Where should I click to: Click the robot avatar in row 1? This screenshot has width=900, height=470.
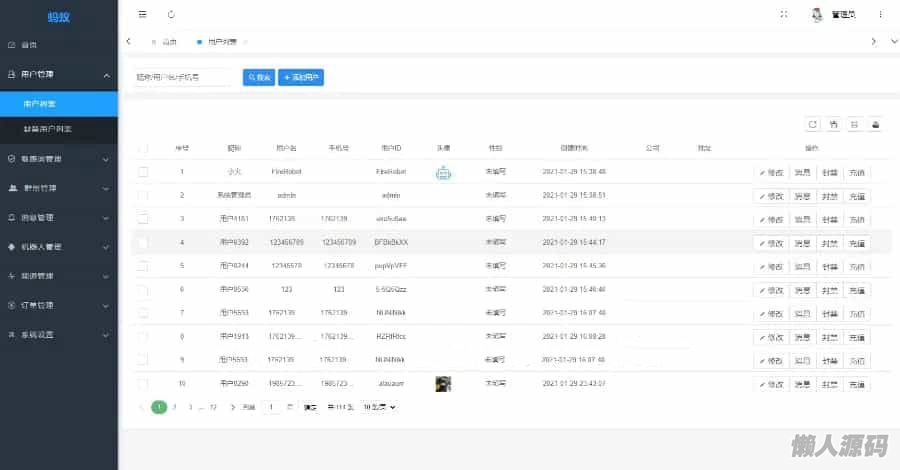[x=443, y=172]
